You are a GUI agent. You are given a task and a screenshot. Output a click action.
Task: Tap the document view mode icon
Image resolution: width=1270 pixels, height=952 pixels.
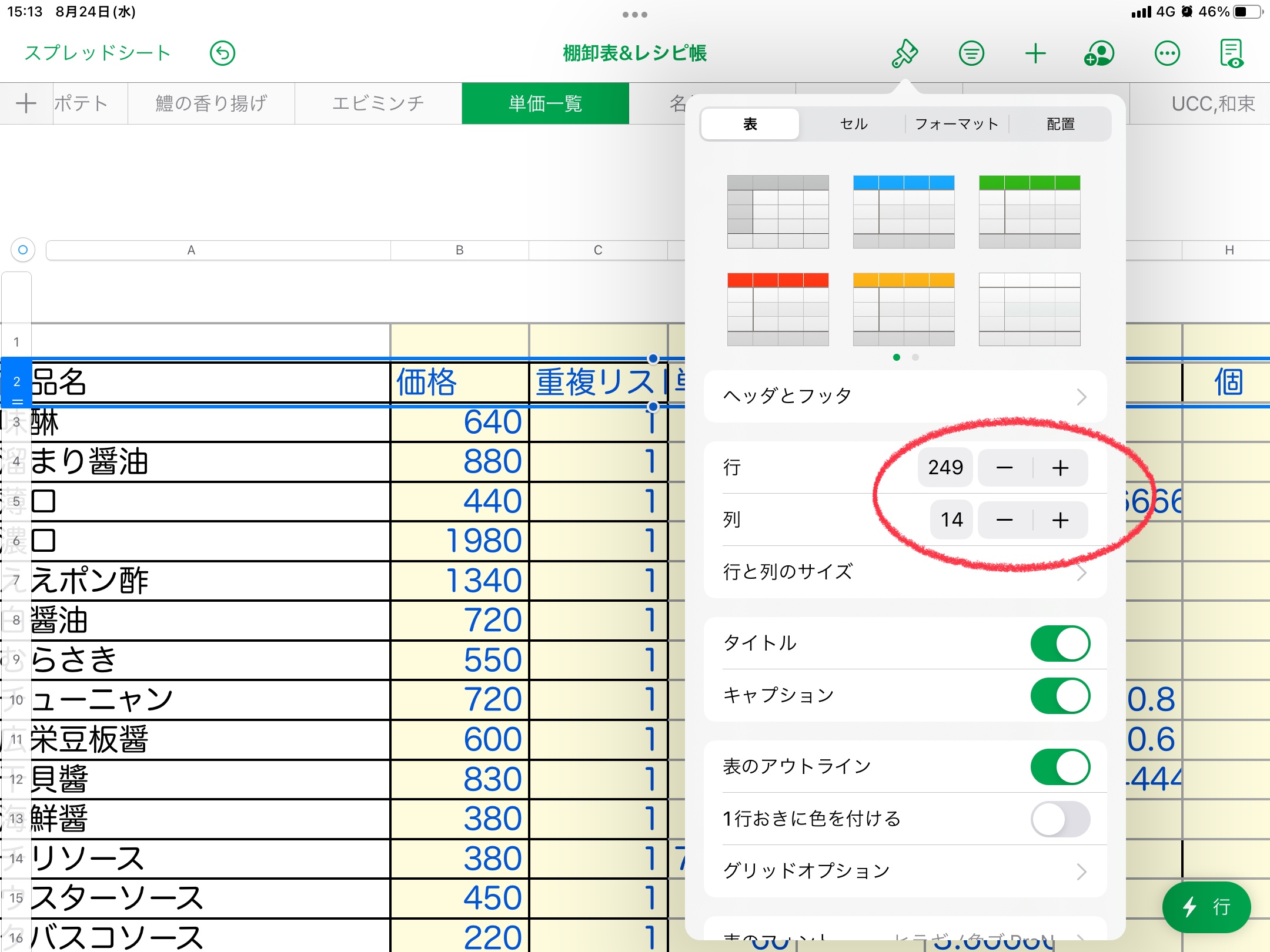1231,53
